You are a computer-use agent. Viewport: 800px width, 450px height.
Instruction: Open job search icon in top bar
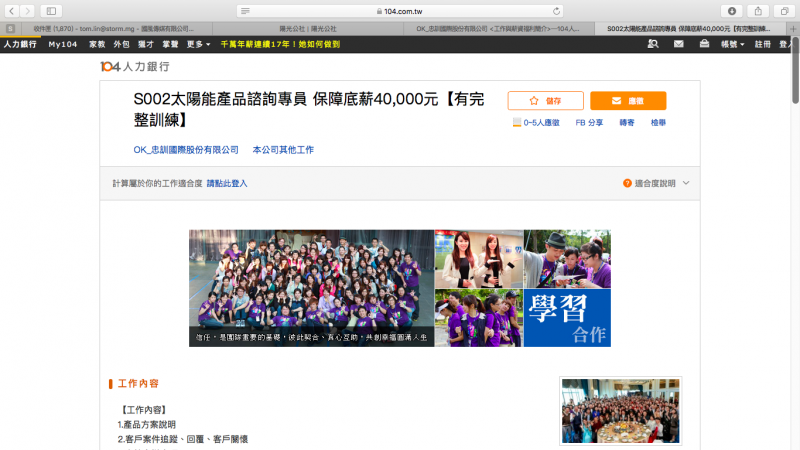pyautogui.click(x=653, y=44)
